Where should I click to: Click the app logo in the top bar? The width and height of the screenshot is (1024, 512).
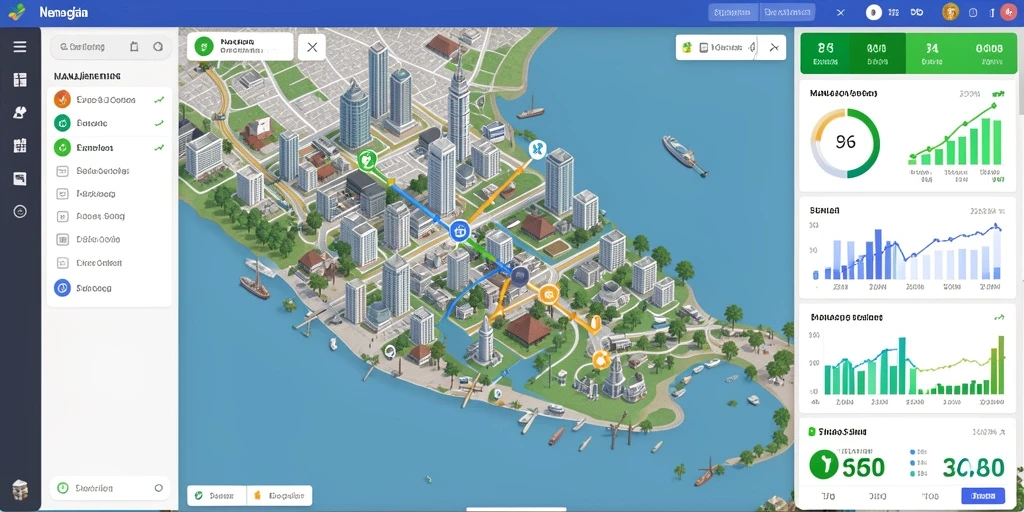[18, 11]
